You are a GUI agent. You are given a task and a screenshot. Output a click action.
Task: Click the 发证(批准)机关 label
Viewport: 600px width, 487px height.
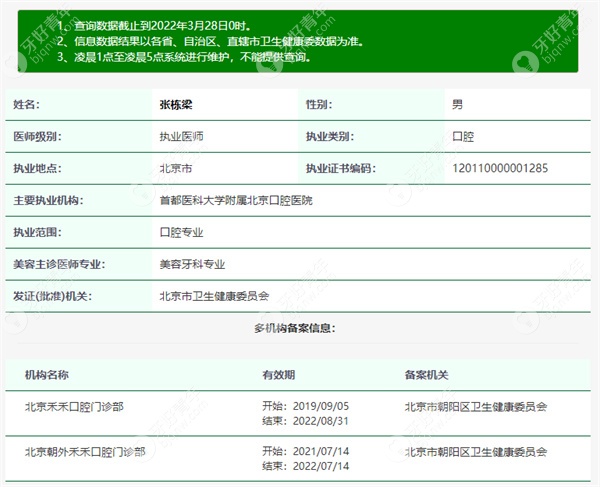pos(52,296)
